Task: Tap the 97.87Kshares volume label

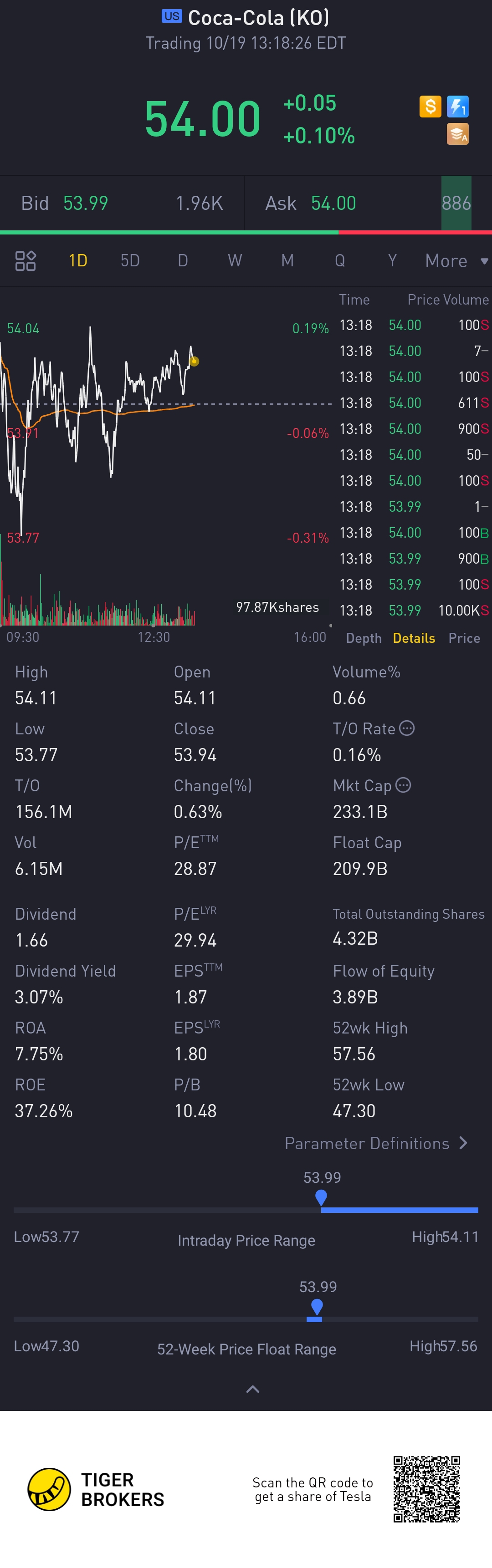Action: pos(277,607)
